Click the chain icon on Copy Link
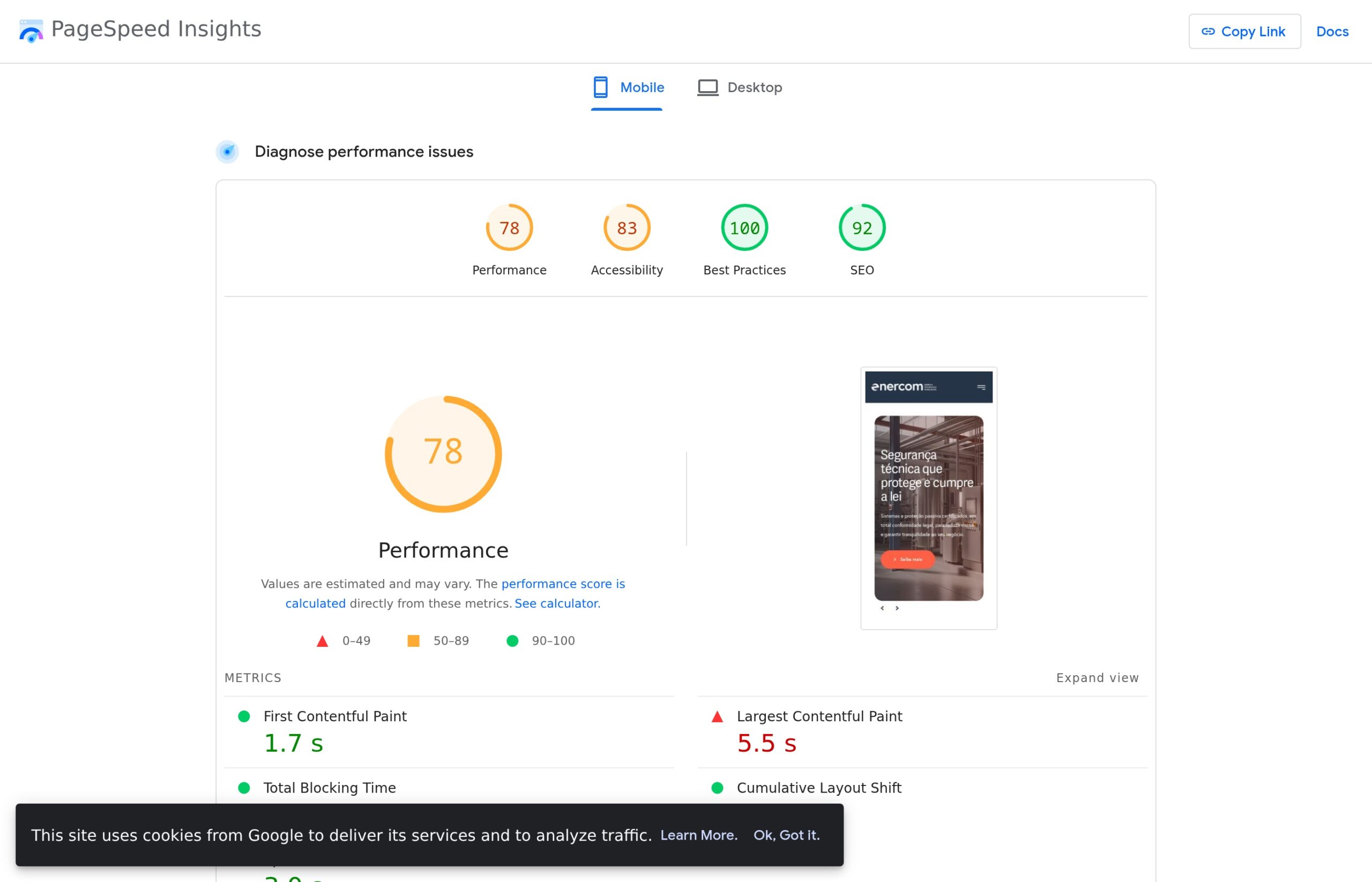This screenshot has width=1372, height=882. pos(1209,32)
